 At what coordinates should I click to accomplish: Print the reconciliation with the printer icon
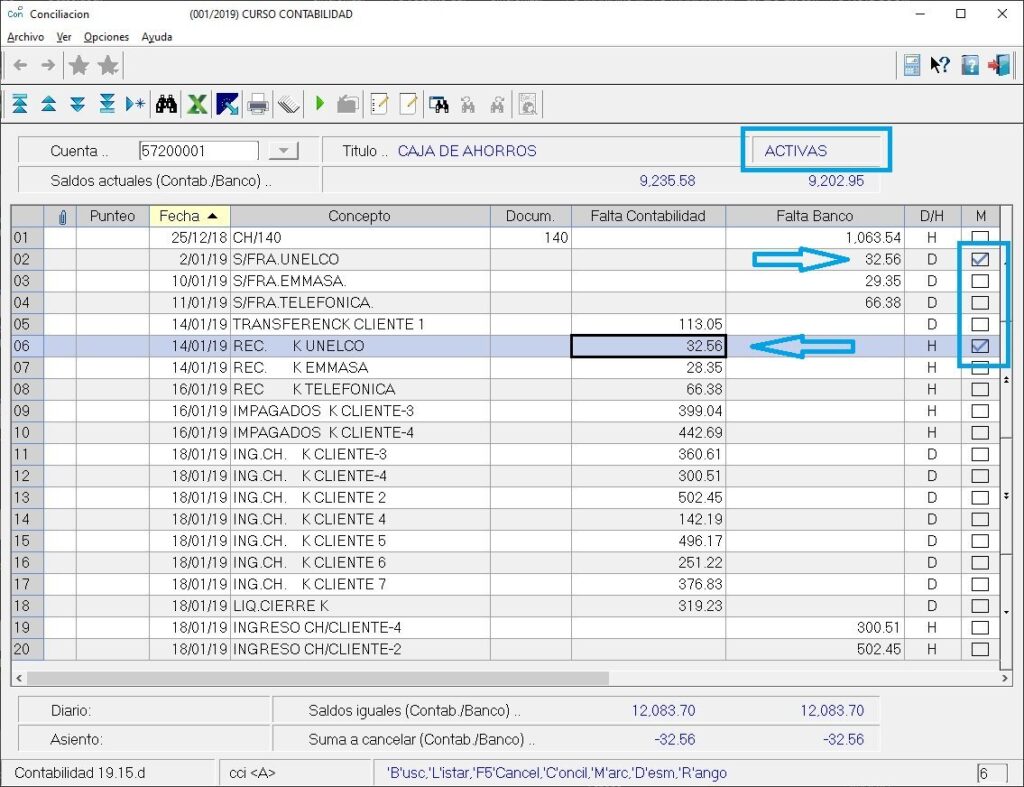(x=258, y=104)
